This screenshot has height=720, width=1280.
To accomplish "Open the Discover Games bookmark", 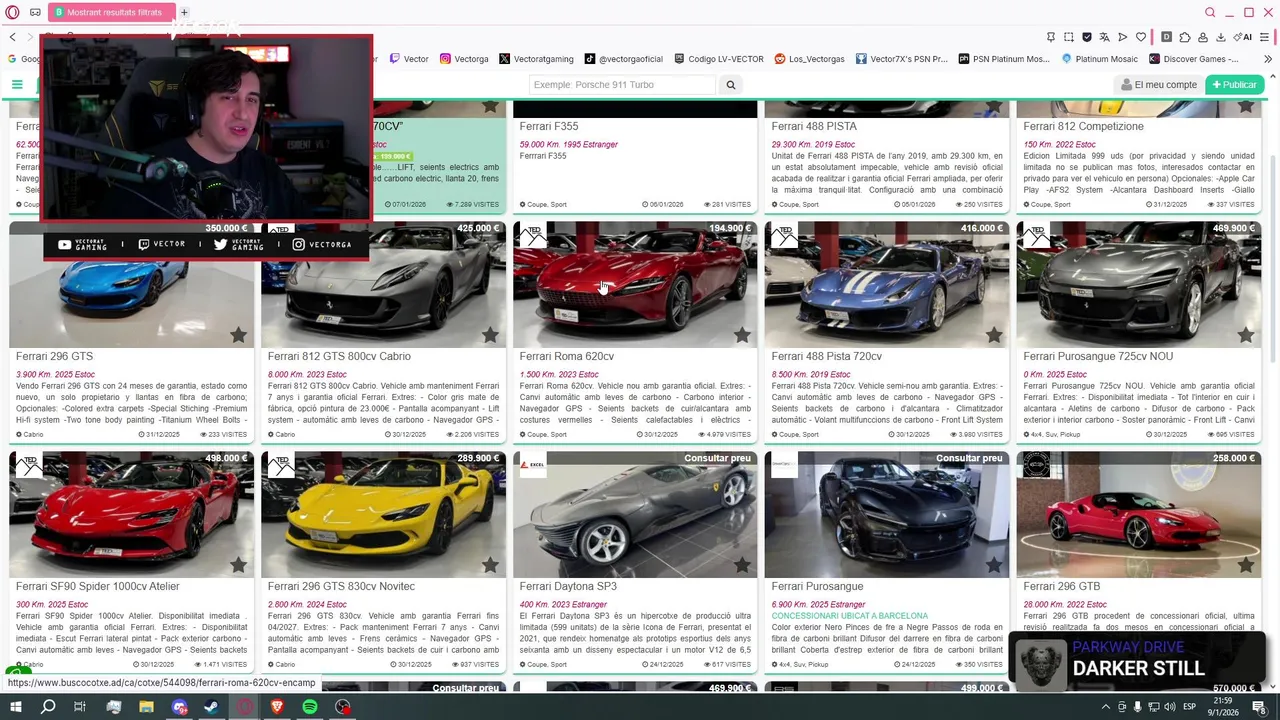I will 1194,59.
